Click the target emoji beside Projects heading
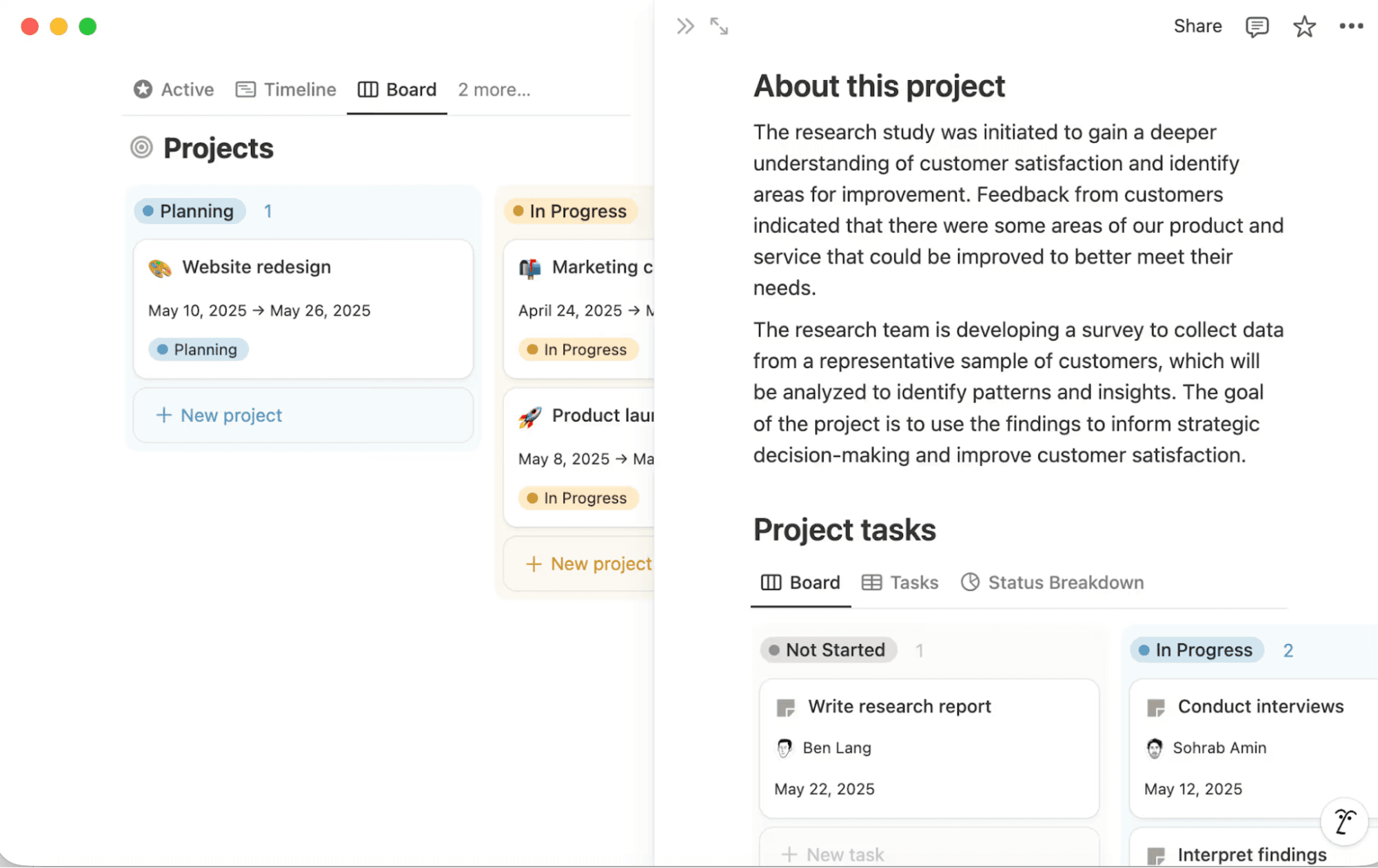 (x=141, y=147)
